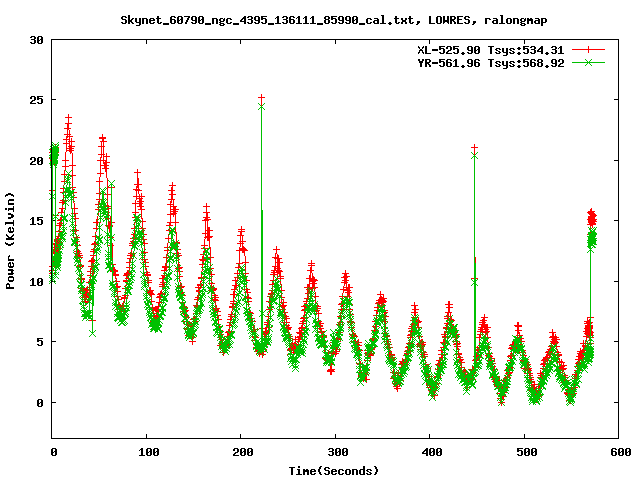640x480 pixels.
Task: Click the green YR legend line sample
Action: click(x=588, y=62)
